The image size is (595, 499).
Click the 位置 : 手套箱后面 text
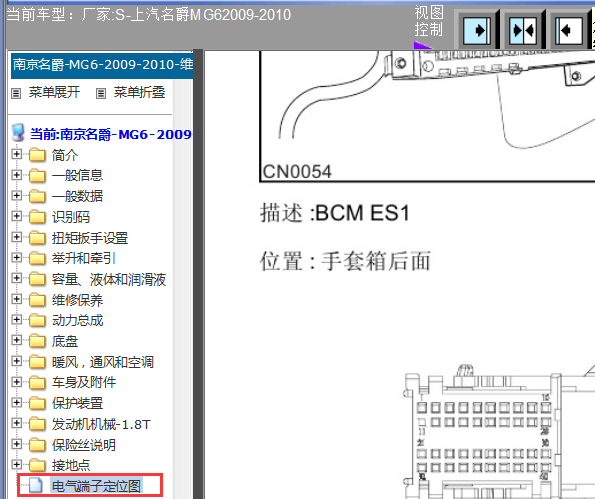click(x=345, y=261)
